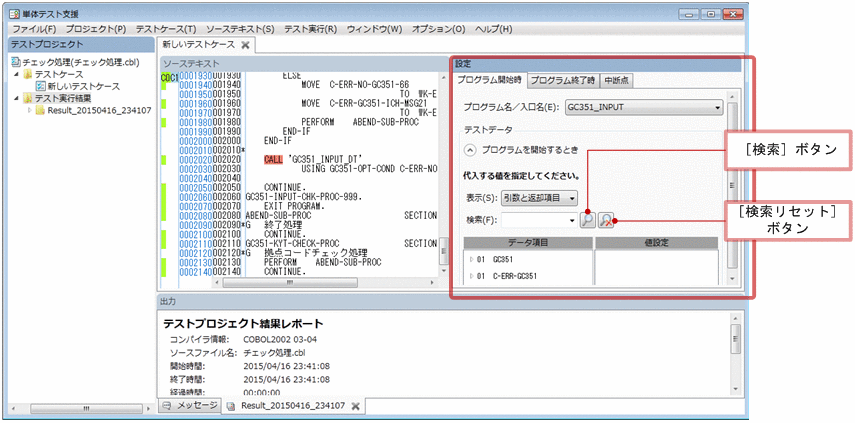Click the ABEND-SUB-PROC SECTION line at 002080
The width and height of the screenshot is (855, 423).
pos(341,216)
